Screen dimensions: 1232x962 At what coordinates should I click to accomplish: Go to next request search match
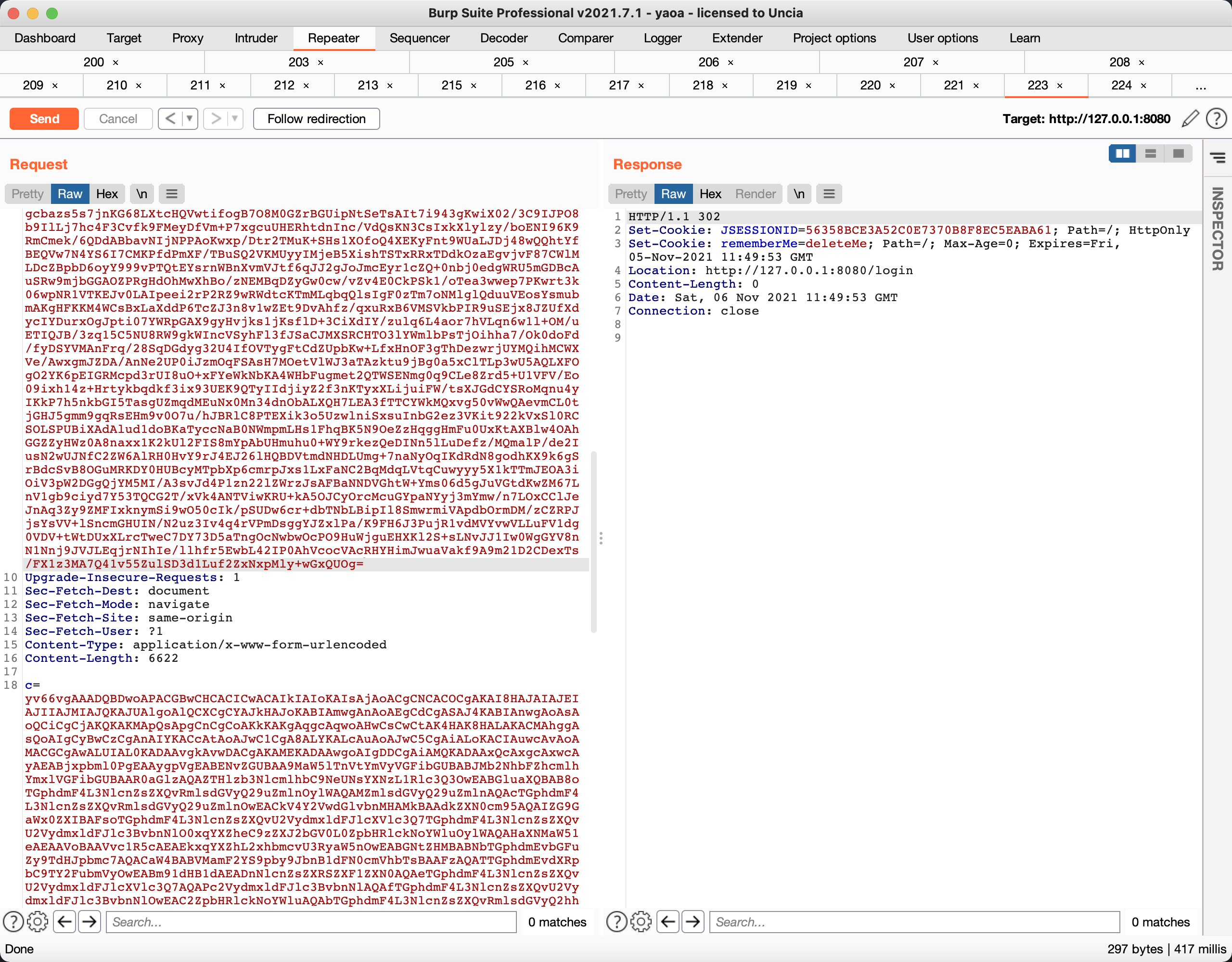(90, 922)
